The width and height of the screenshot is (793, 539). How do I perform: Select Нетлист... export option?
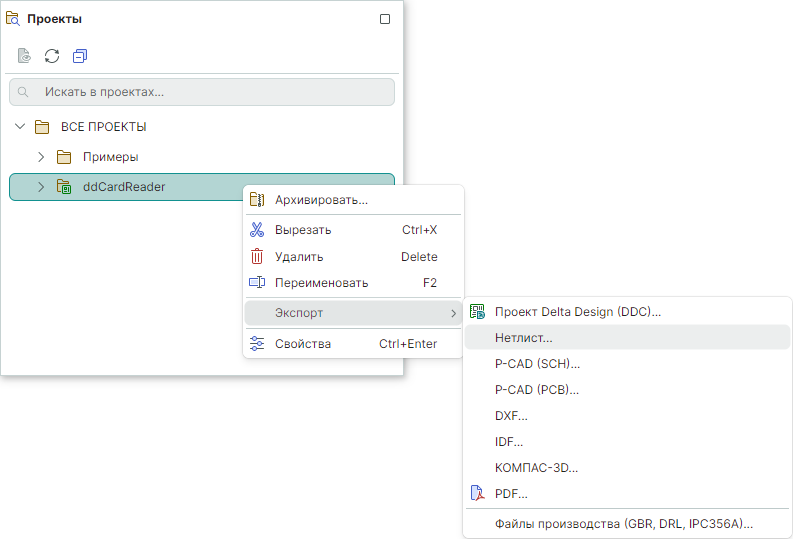524,338
